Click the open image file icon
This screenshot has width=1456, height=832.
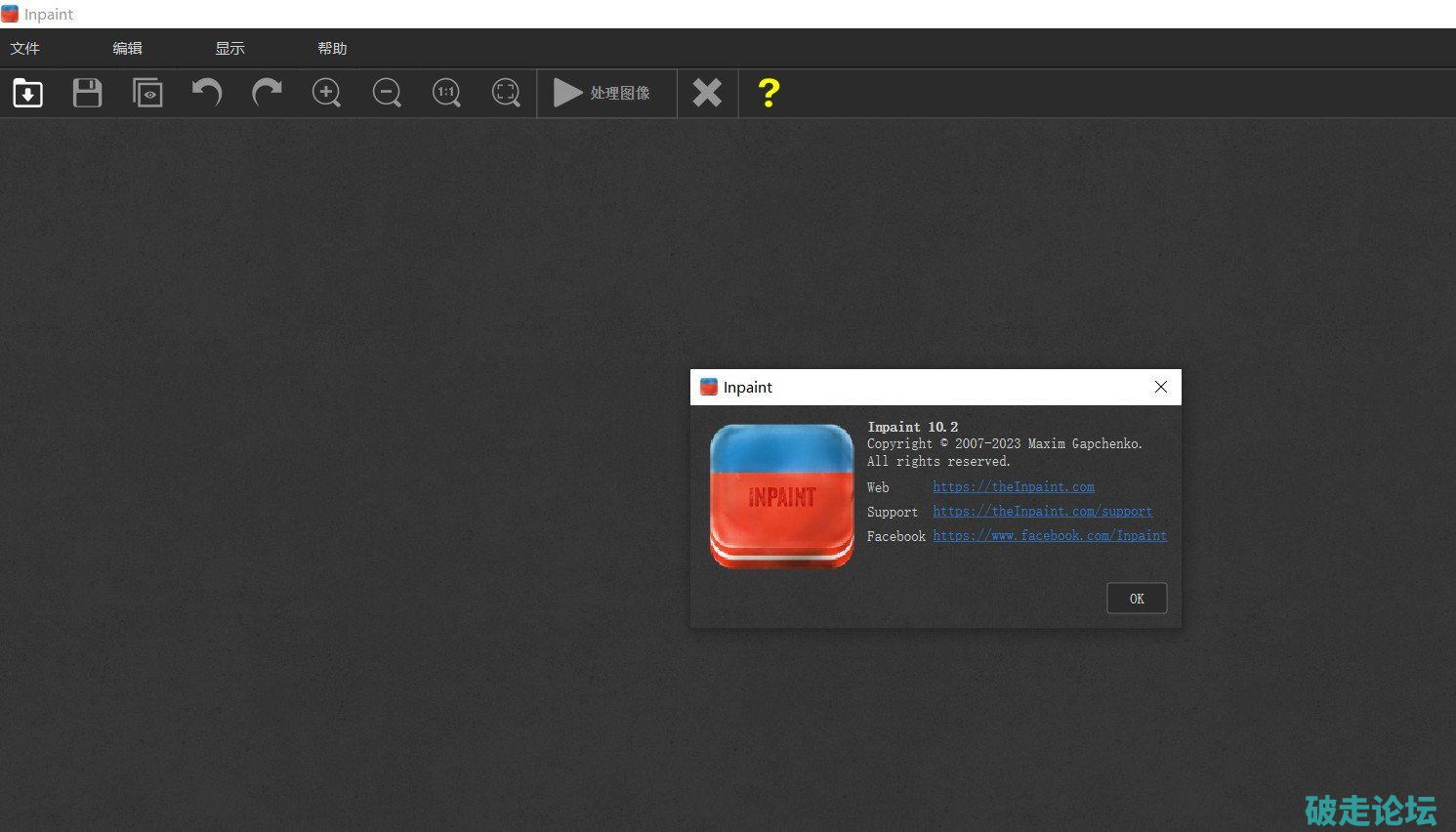click(27, 93)
